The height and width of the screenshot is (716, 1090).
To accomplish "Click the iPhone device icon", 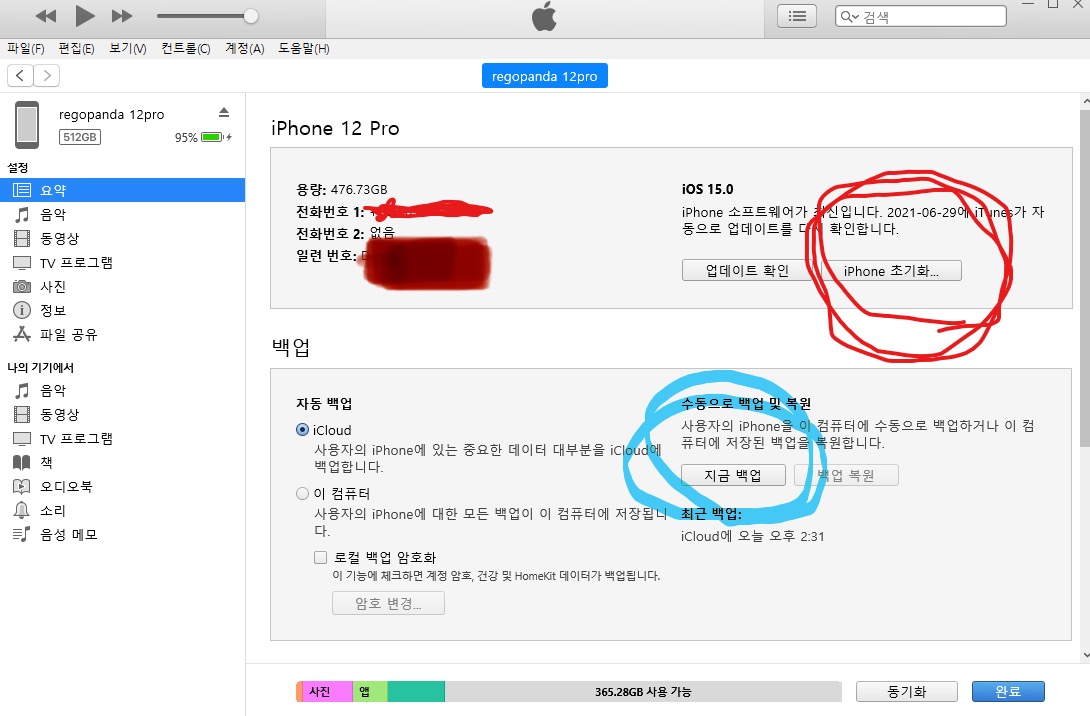I will coord(27,124).
